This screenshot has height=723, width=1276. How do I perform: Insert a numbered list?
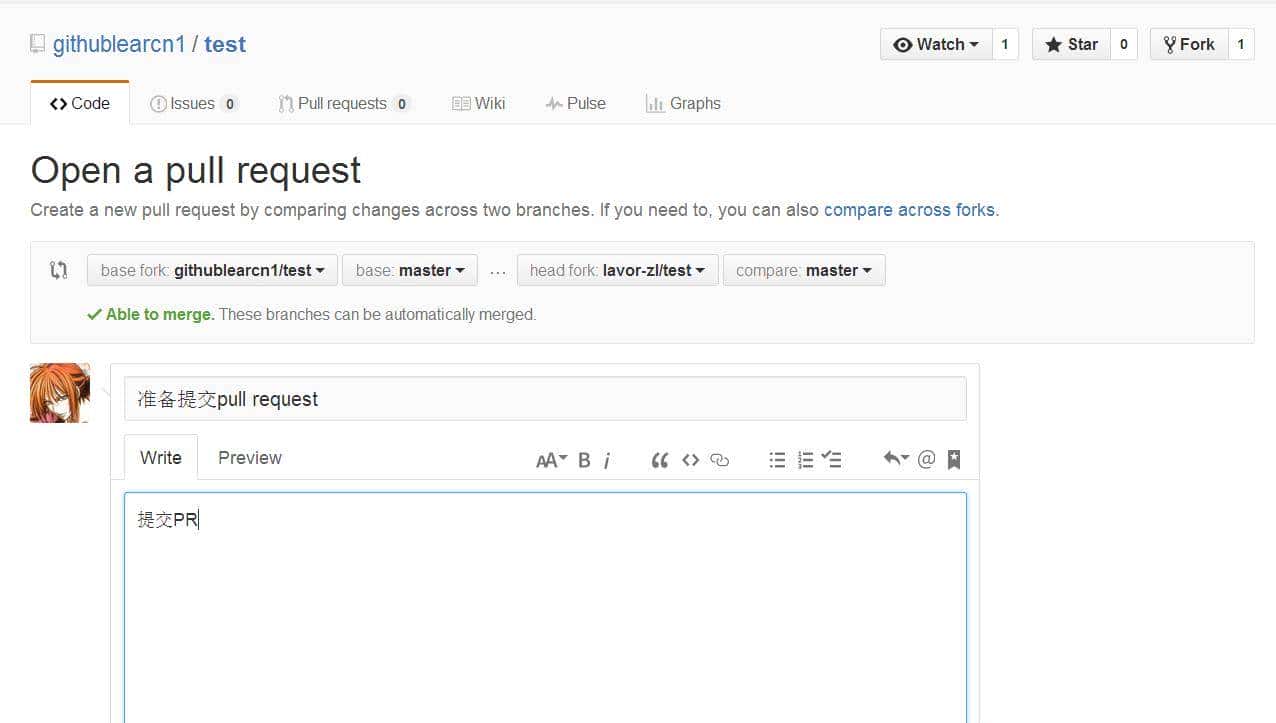pos(805,460)
